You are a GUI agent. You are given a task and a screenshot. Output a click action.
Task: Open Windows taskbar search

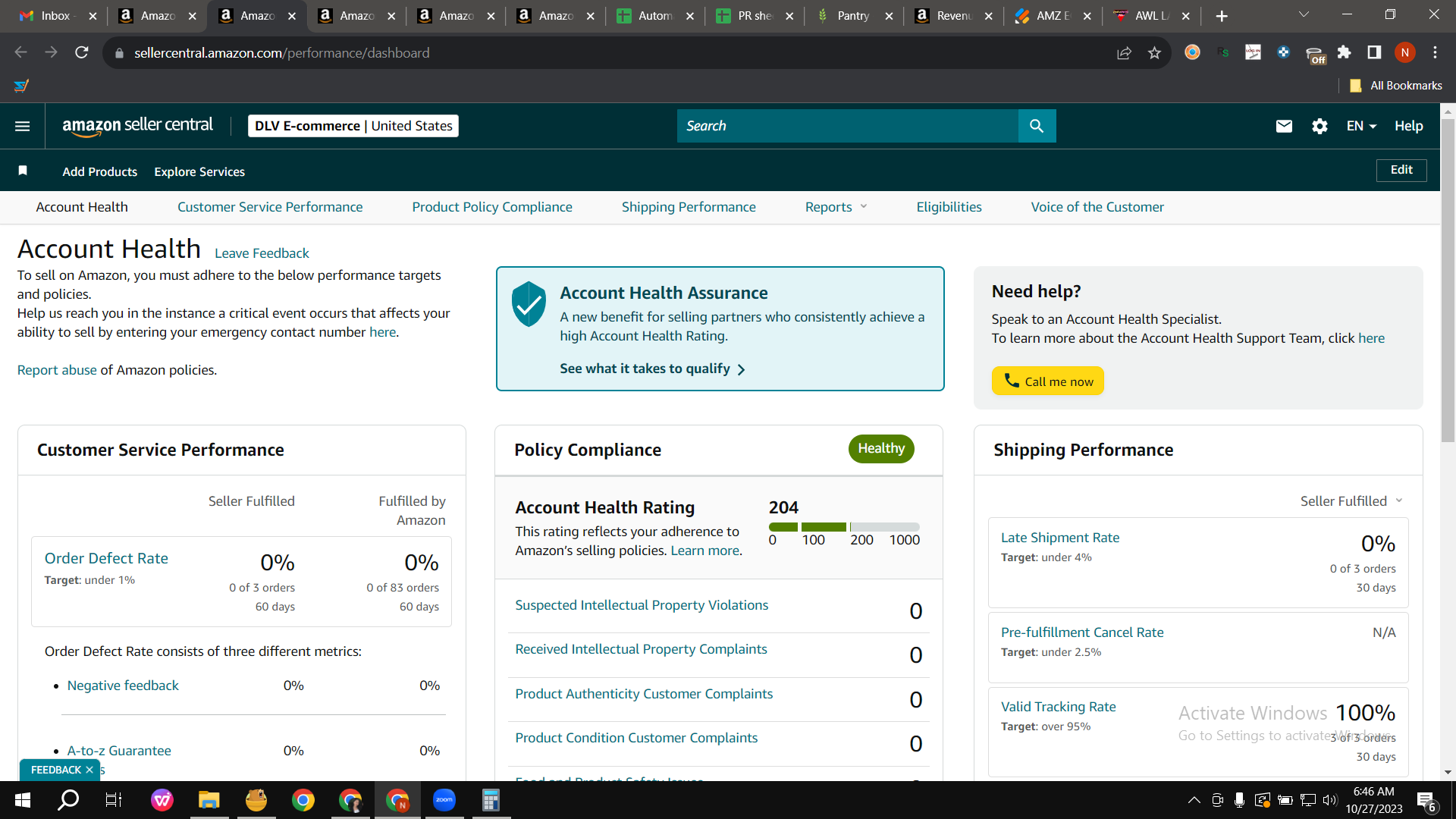point(68,800)
